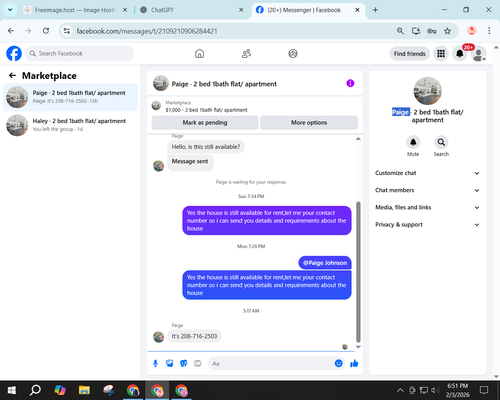500x400 pixels.
Task: Show hidden tray icons chevron
Action: click(x=400, y=390)
